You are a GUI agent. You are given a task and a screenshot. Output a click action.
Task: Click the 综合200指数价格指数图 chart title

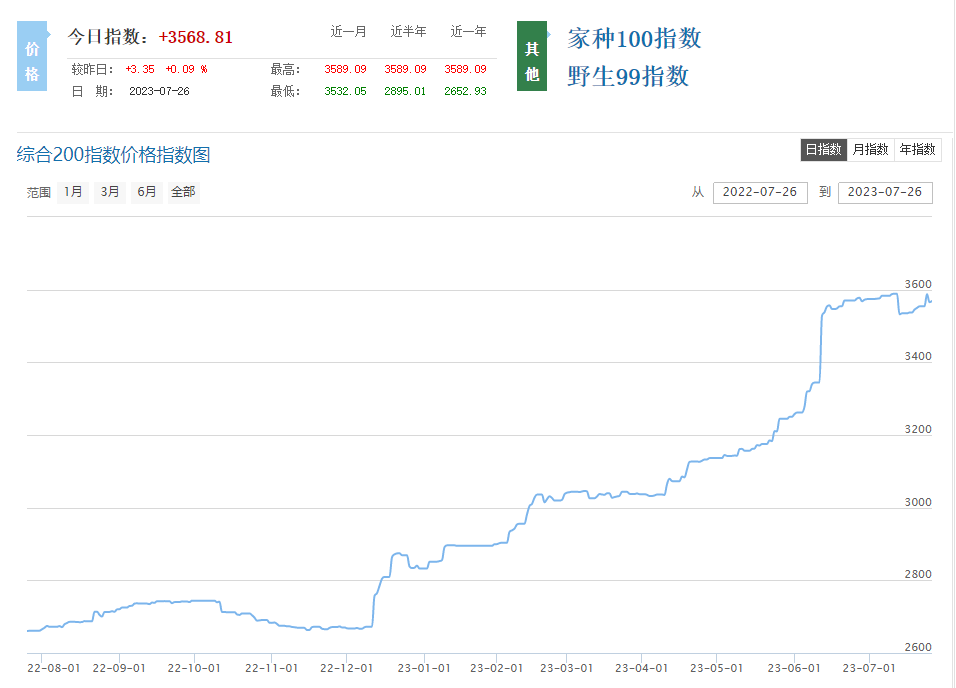coord(114,155)
